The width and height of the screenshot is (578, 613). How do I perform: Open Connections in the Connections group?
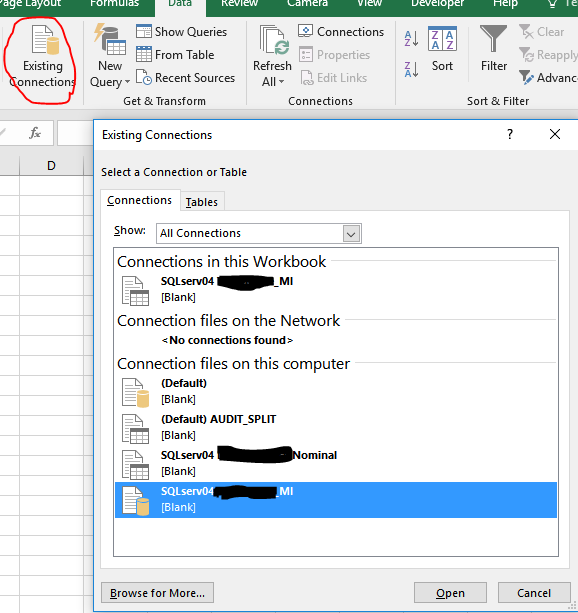click(x=341, y=32)
